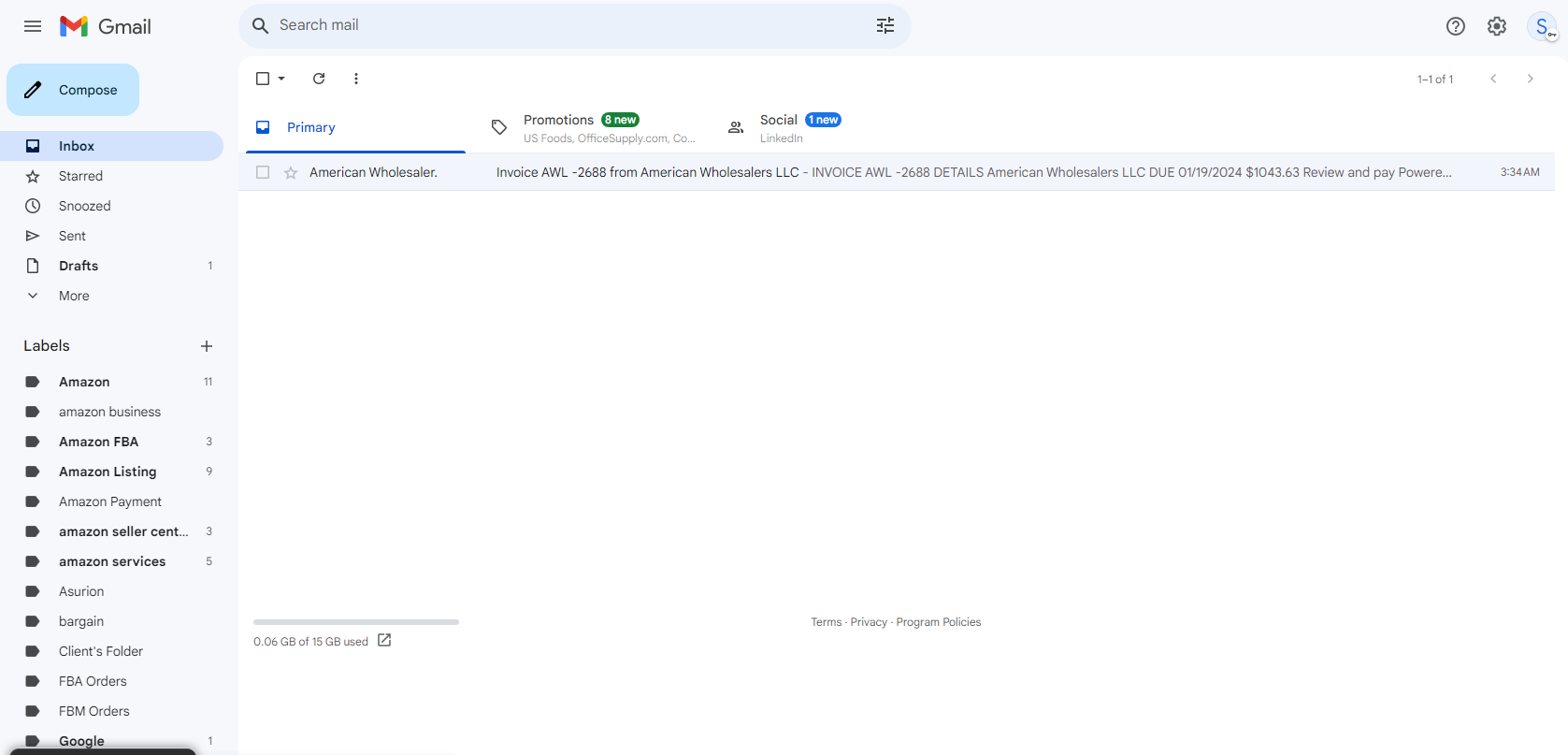Click the 0.06 GB of 15 GB used text
This screenshot has height=755, width=1568.
[310, 642]
